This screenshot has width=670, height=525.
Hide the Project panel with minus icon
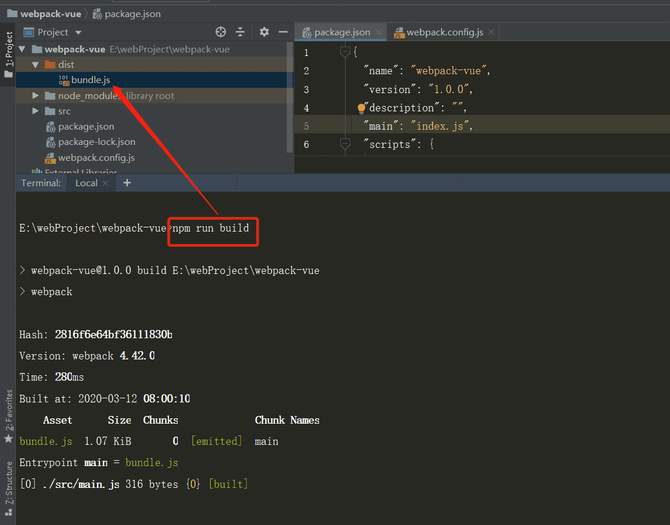pos(283,32)
